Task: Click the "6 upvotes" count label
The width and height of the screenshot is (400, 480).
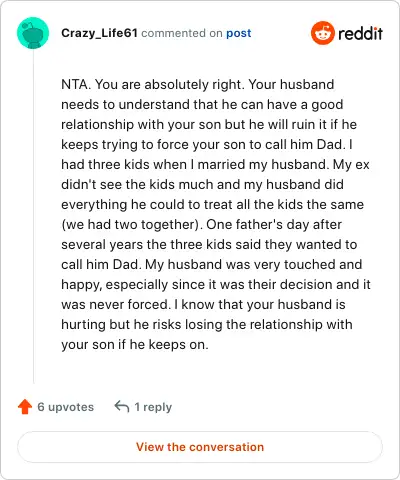Action: tap(66, 407)
